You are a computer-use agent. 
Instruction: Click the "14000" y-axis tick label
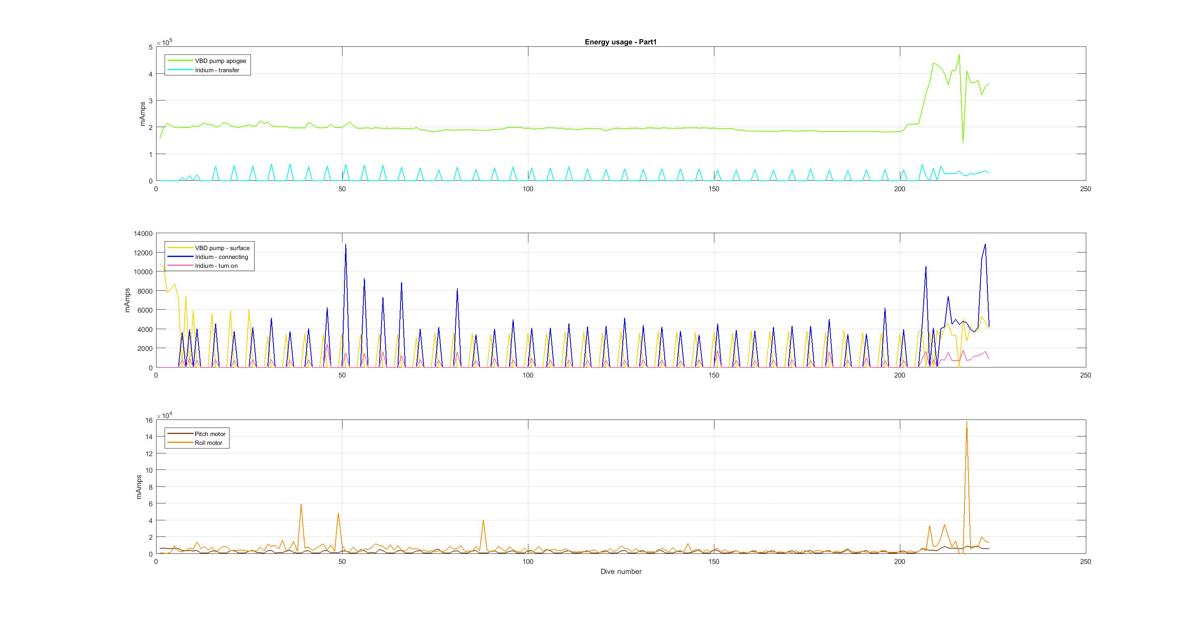coord(142,233)
